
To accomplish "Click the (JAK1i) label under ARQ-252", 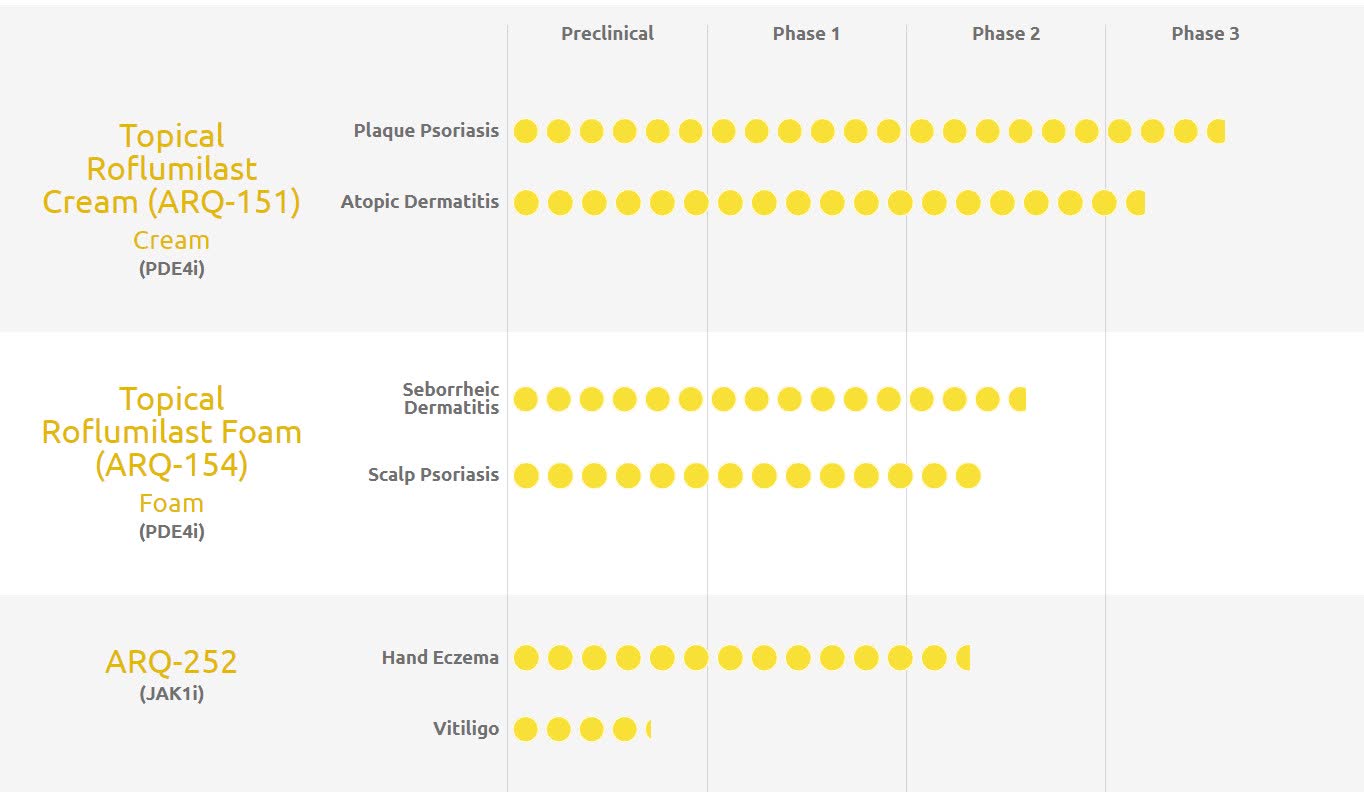I will click(171, 693).
